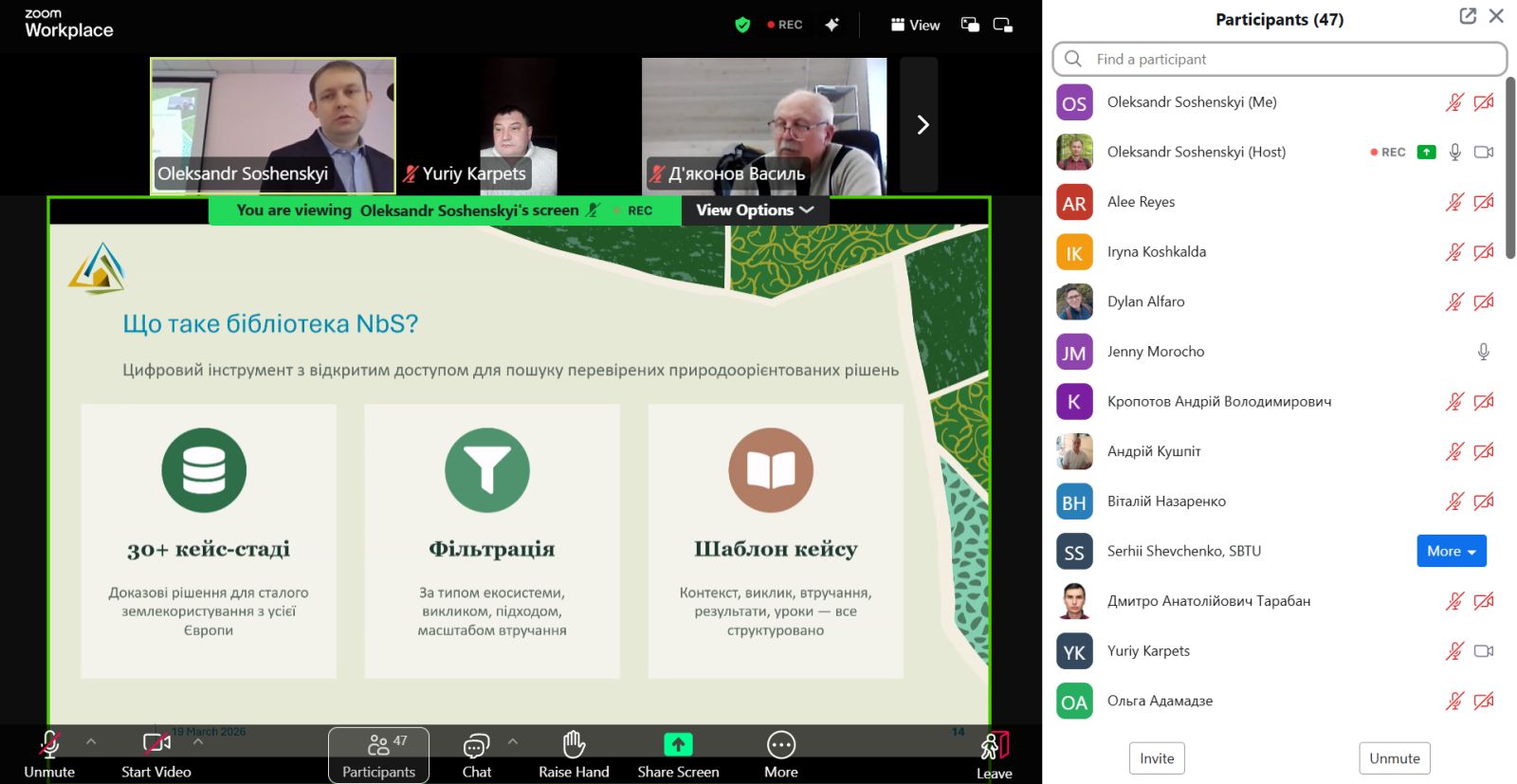
Task: Click the green Share Screen icon
Action: pyautogui.click(x=678, y=745)
